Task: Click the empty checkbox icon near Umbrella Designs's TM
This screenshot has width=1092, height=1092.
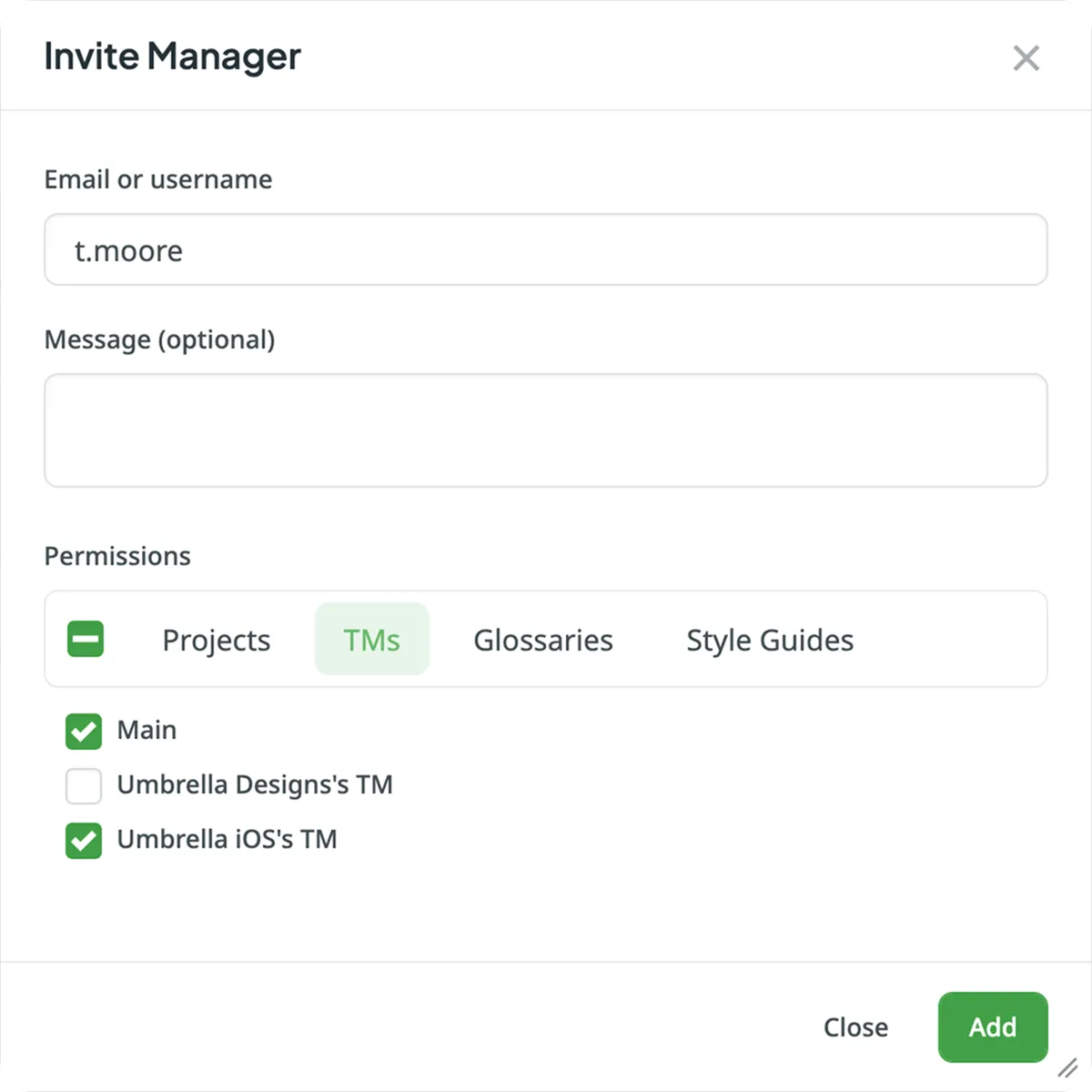Action: 83,785
